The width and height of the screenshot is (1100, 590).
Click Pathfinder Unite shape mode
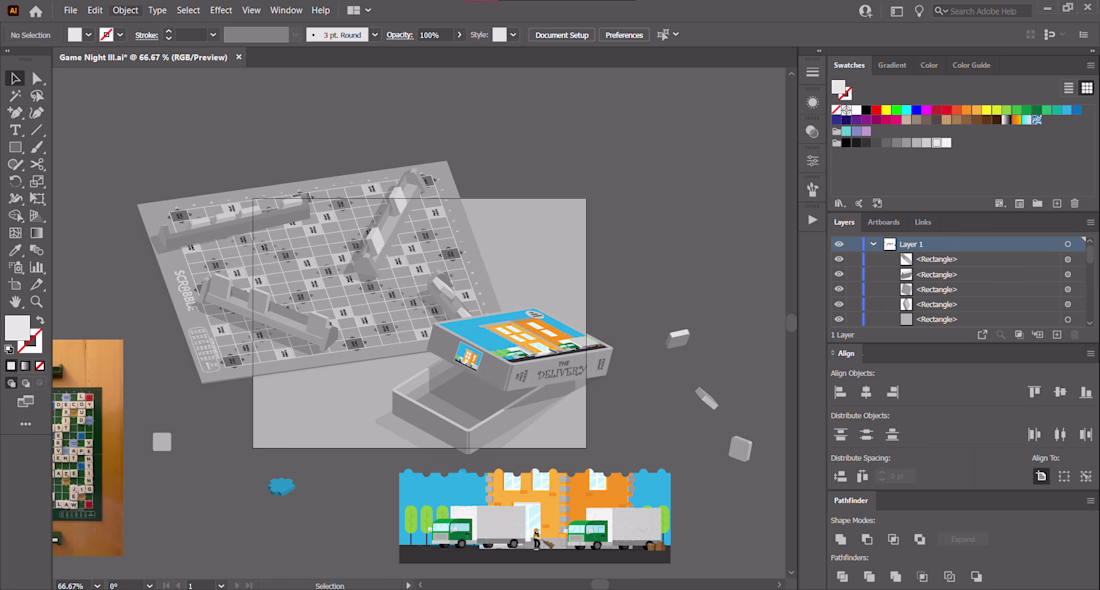click(x=840, y=539)
